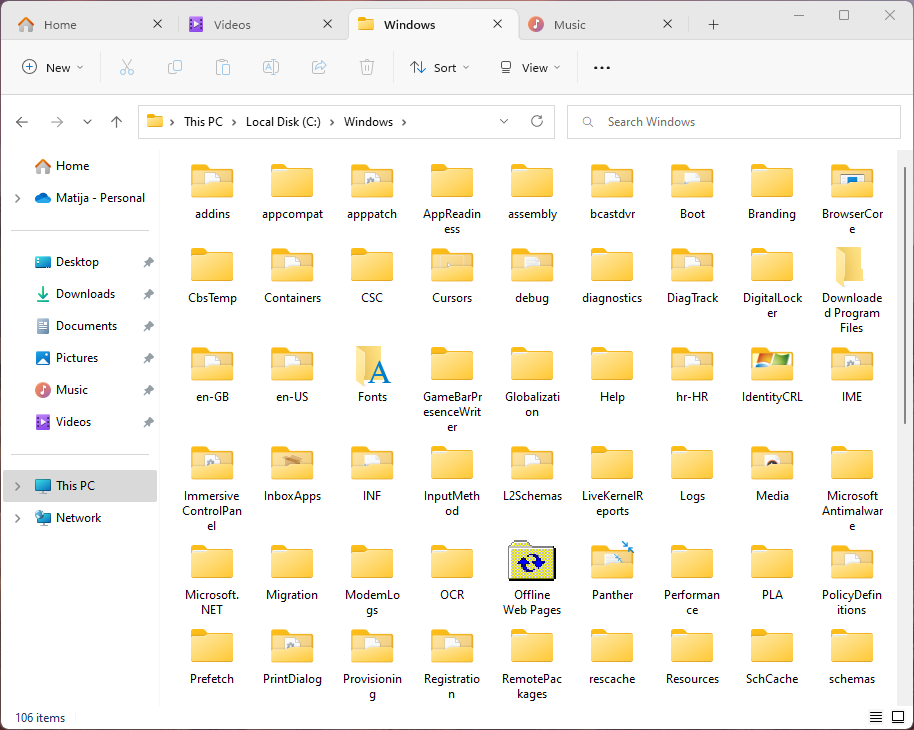Expand address bar history dropdown
The height and width of the screenshot is (730, 914).
pos(504,121)
